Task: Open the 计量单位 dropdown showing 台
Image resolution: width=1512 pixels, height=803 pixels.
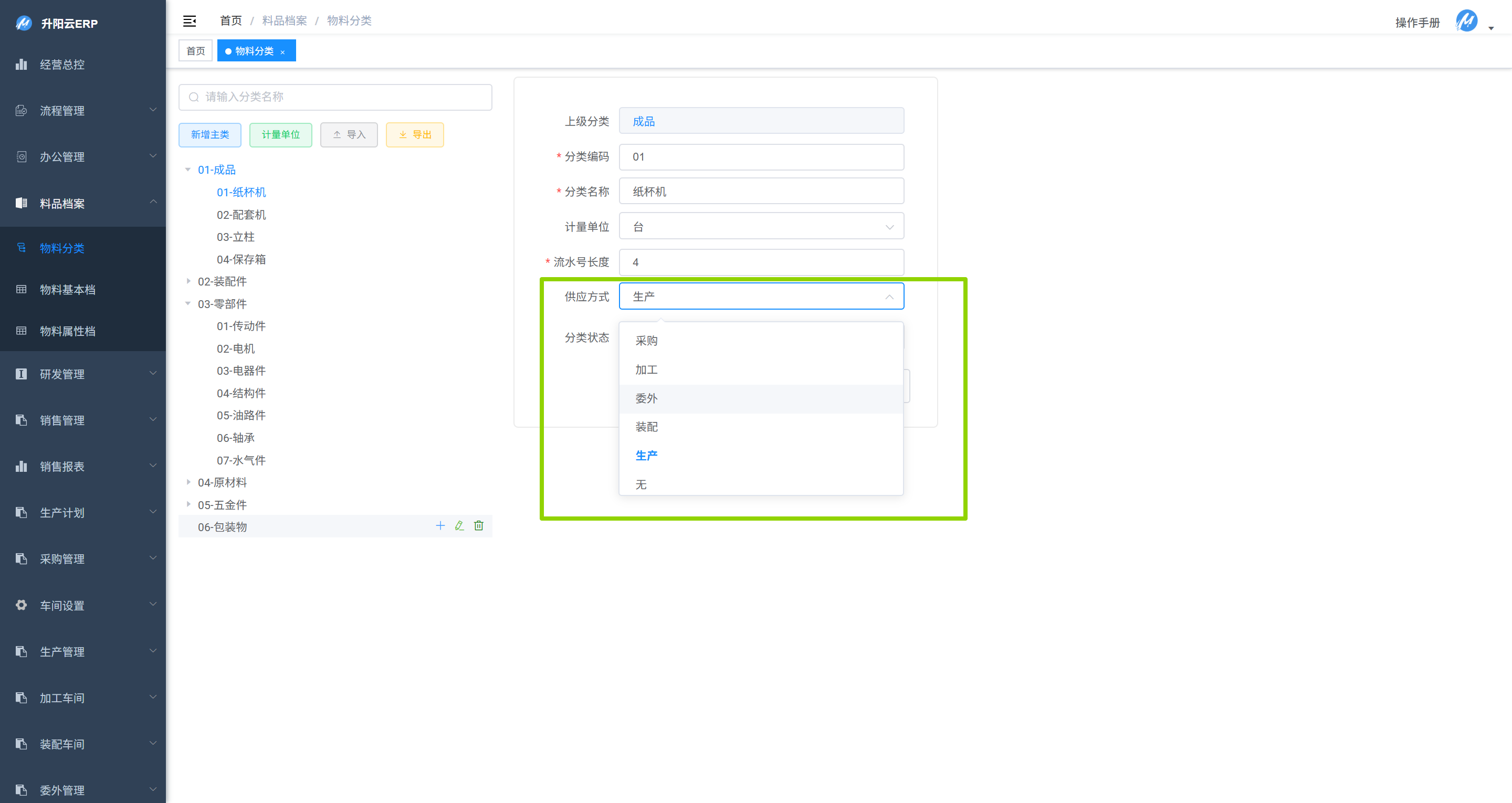Action: [761, 227]
